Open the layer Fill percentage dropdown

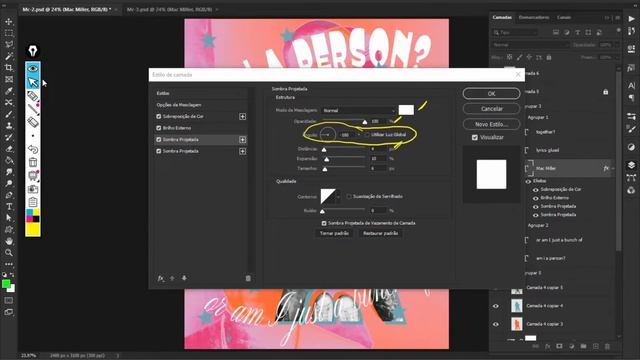617,58
